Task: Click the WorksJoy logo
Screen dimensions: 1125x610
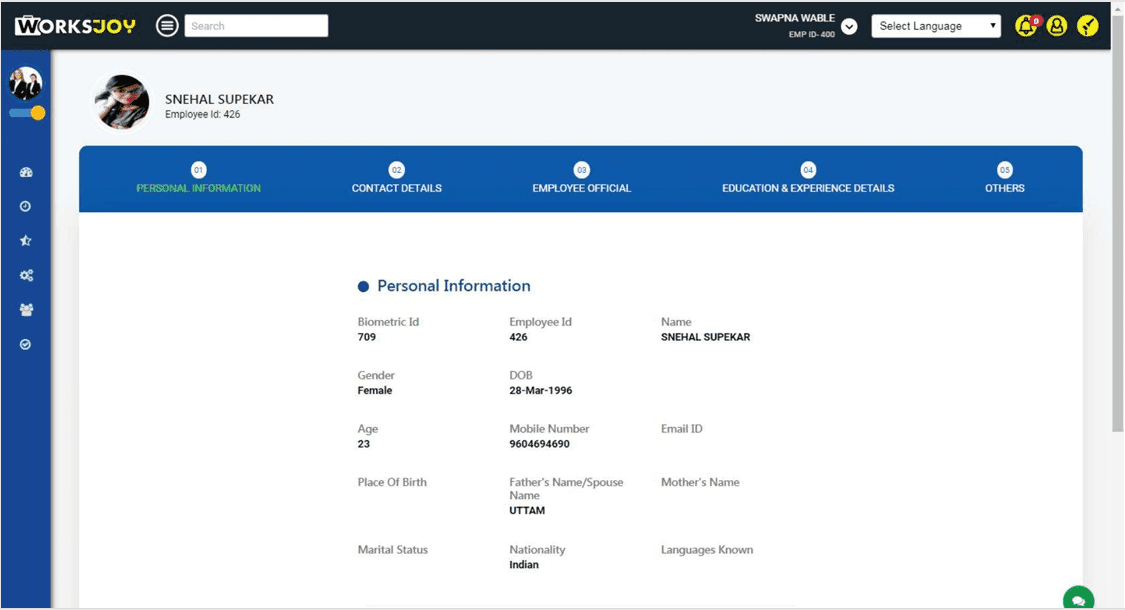Action: click(x=75, y=26)
